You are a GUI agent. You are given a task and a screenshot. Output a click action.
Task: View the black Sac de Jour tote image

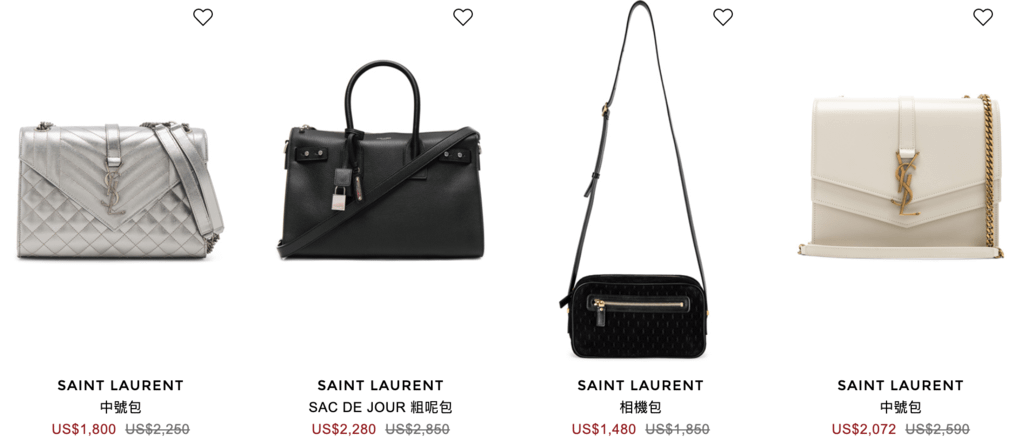click(380, 161)
